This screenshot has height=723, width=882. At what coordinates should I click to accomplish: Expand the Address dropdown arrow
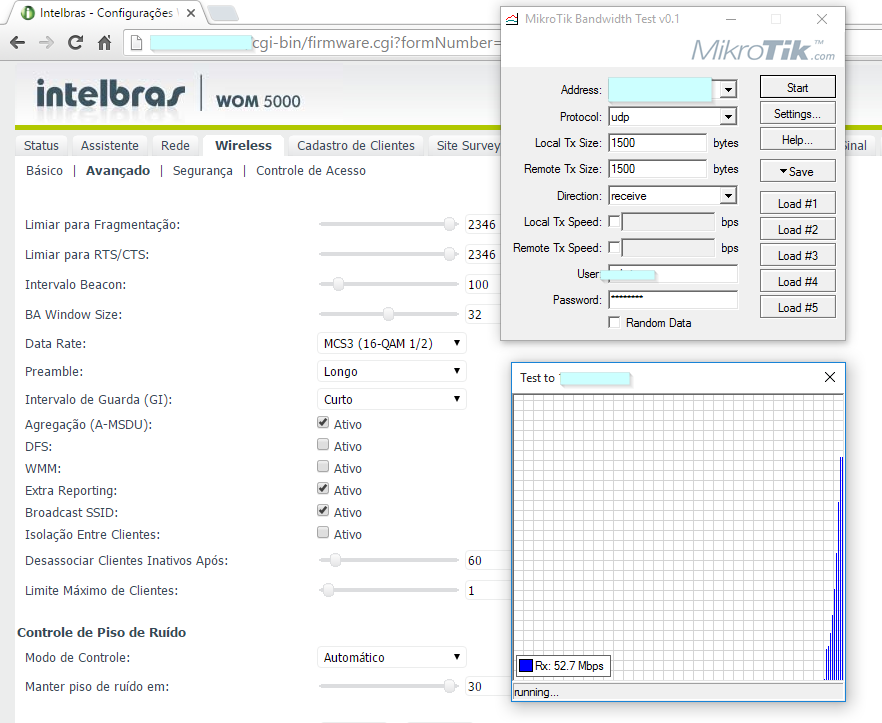tap(728, 89)
